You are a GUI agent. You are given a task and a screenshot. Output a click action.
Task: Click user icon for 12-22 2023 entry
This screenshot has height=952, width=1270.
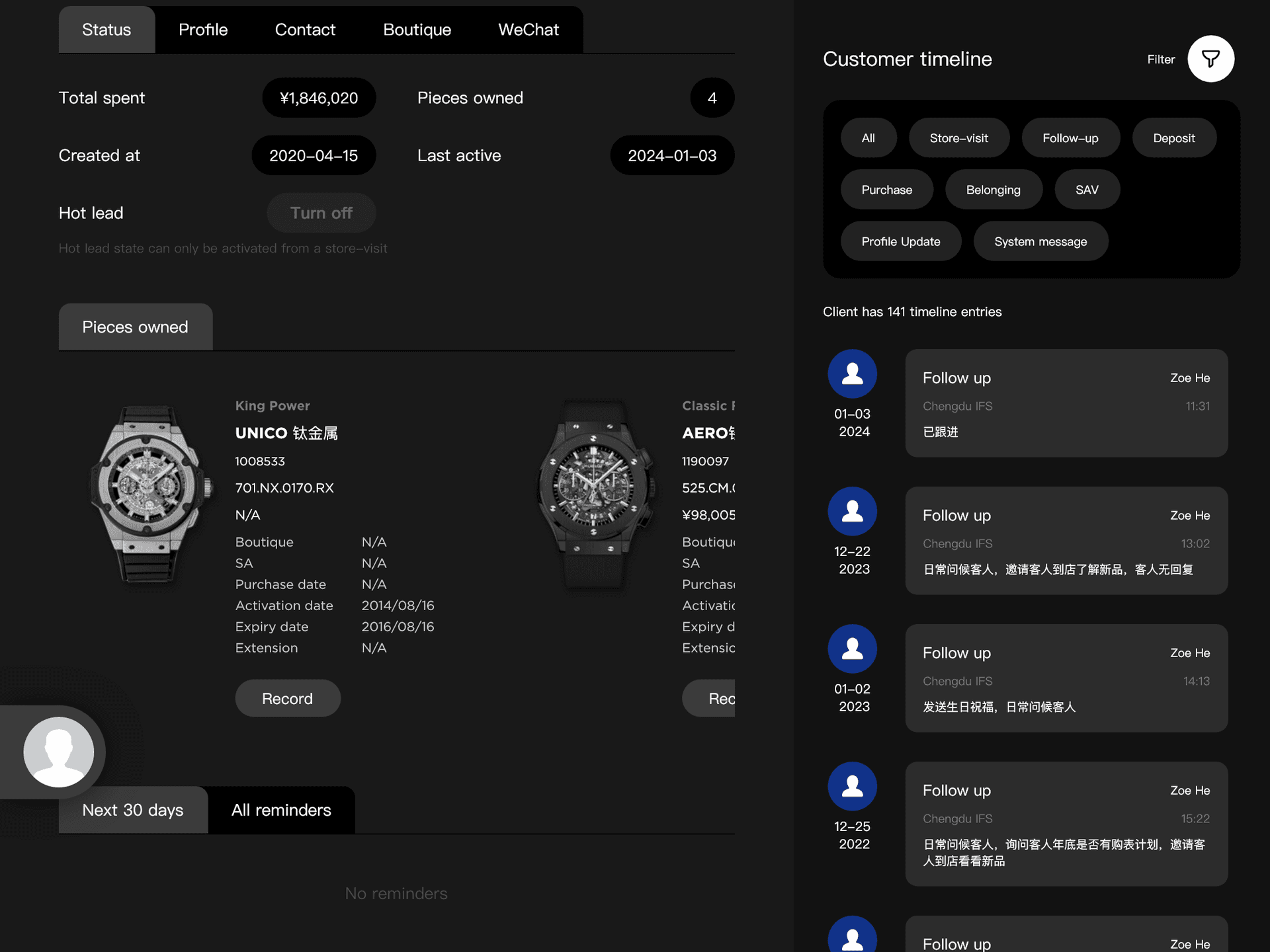tap(852, 512)
